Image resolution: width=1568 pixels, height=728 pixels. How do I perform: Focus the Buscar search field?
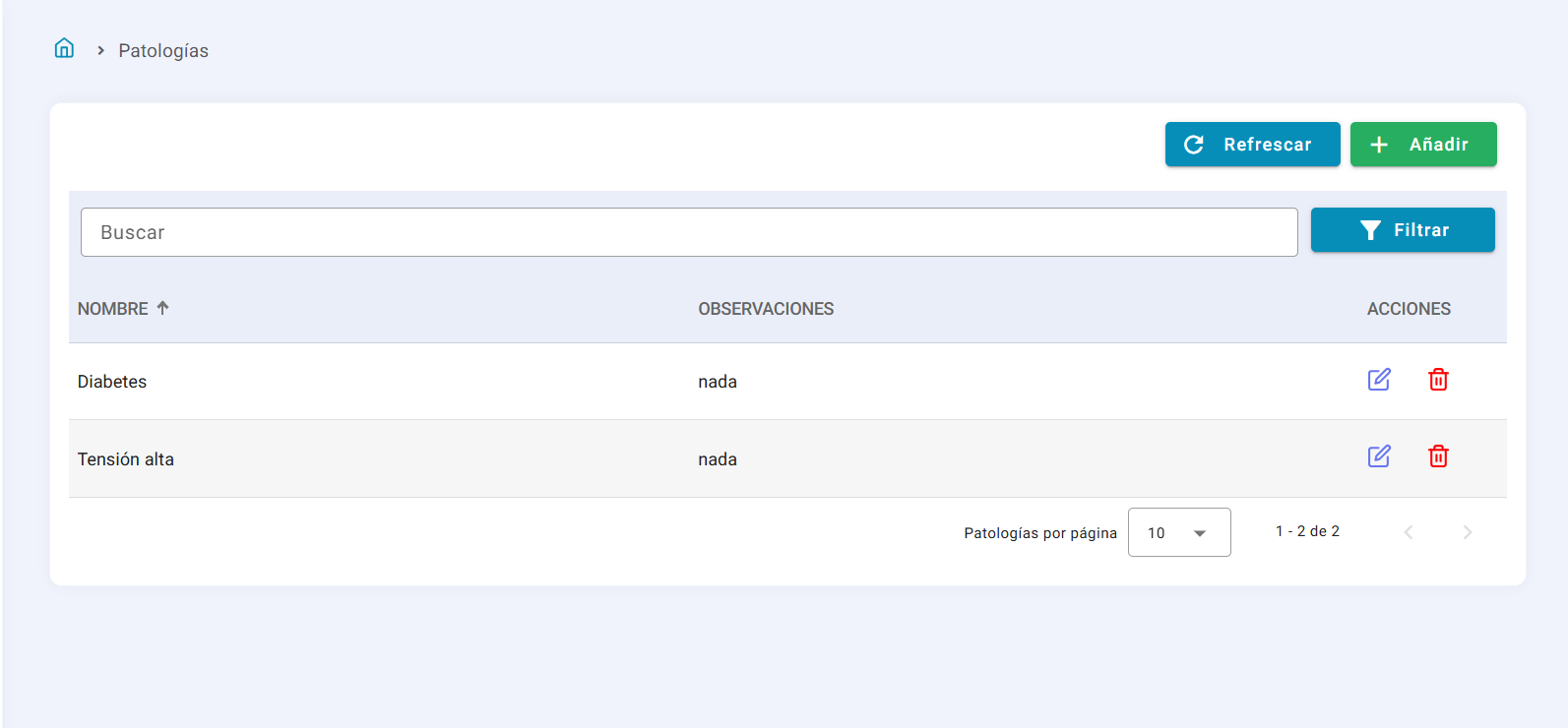tap(688, 232)
